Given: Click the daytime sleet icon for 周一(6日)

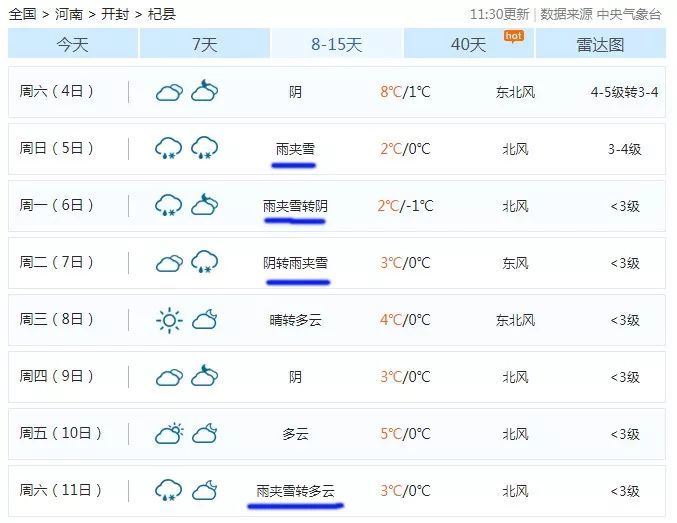Looking at the screenshot, I should click(168, 205).
